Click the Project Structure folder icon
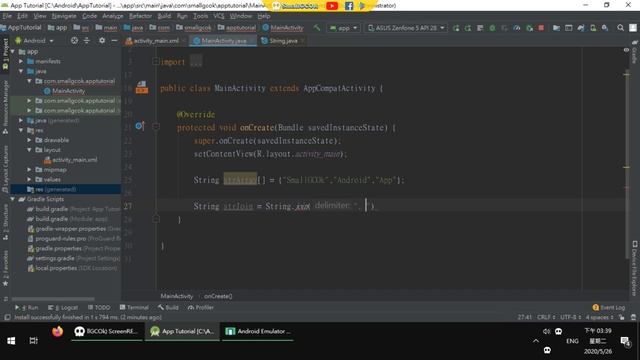Image resolution: width=640 pixels, height=360 pixels. [556, 28]
